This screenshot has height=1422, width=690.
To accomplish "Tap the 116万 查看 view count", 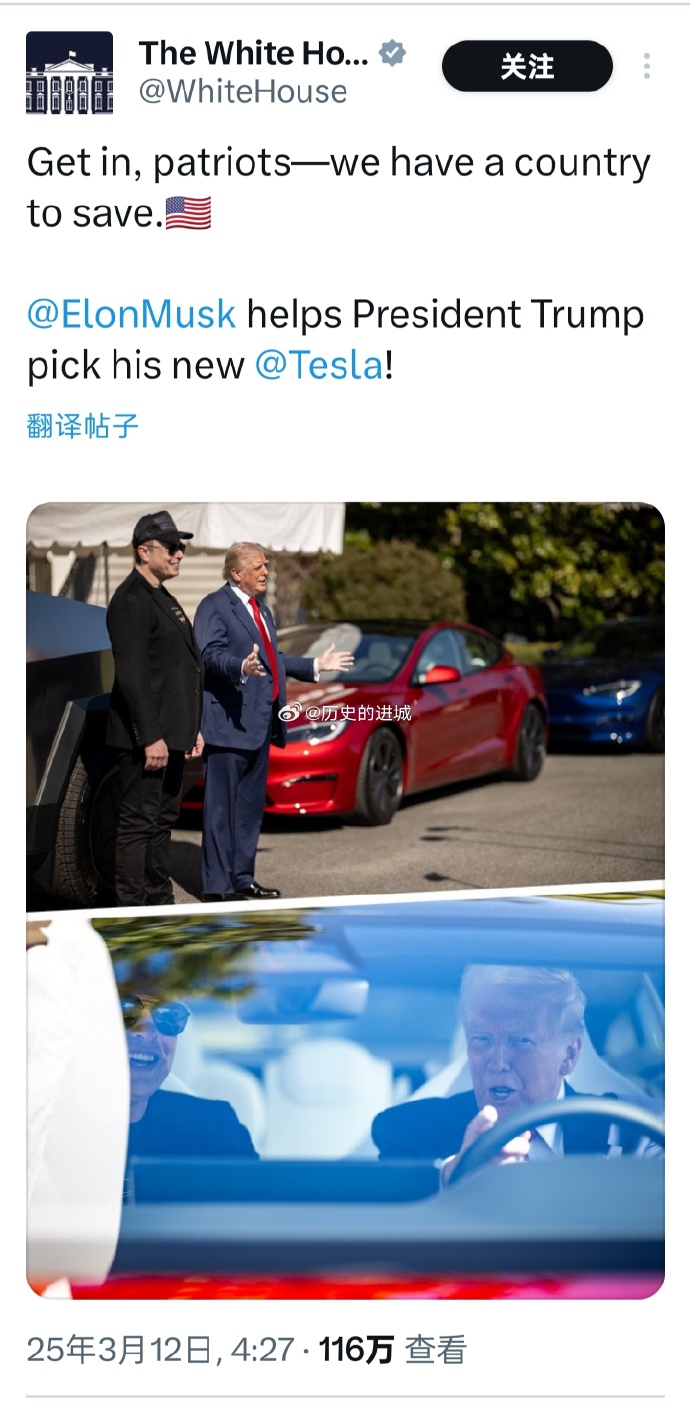I will (x=392, y=1350).
